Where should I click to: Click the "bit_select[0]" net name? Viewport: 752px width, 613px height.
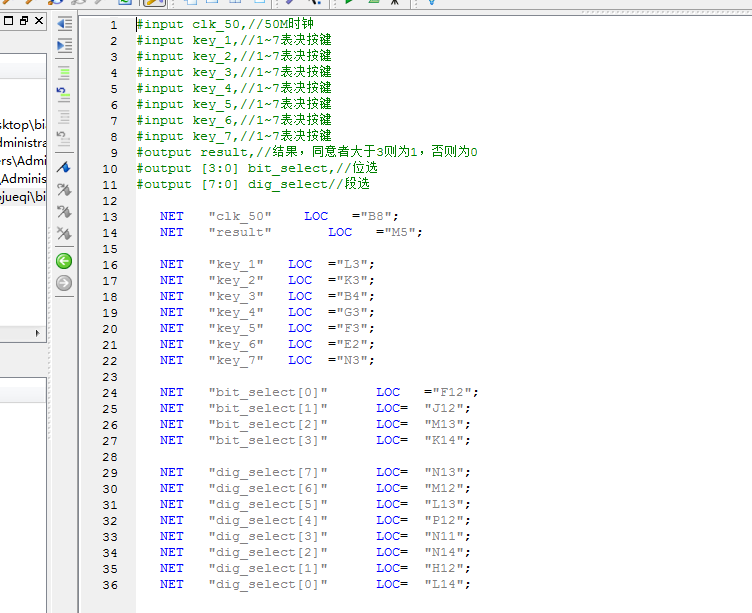(x=268, y=392)
